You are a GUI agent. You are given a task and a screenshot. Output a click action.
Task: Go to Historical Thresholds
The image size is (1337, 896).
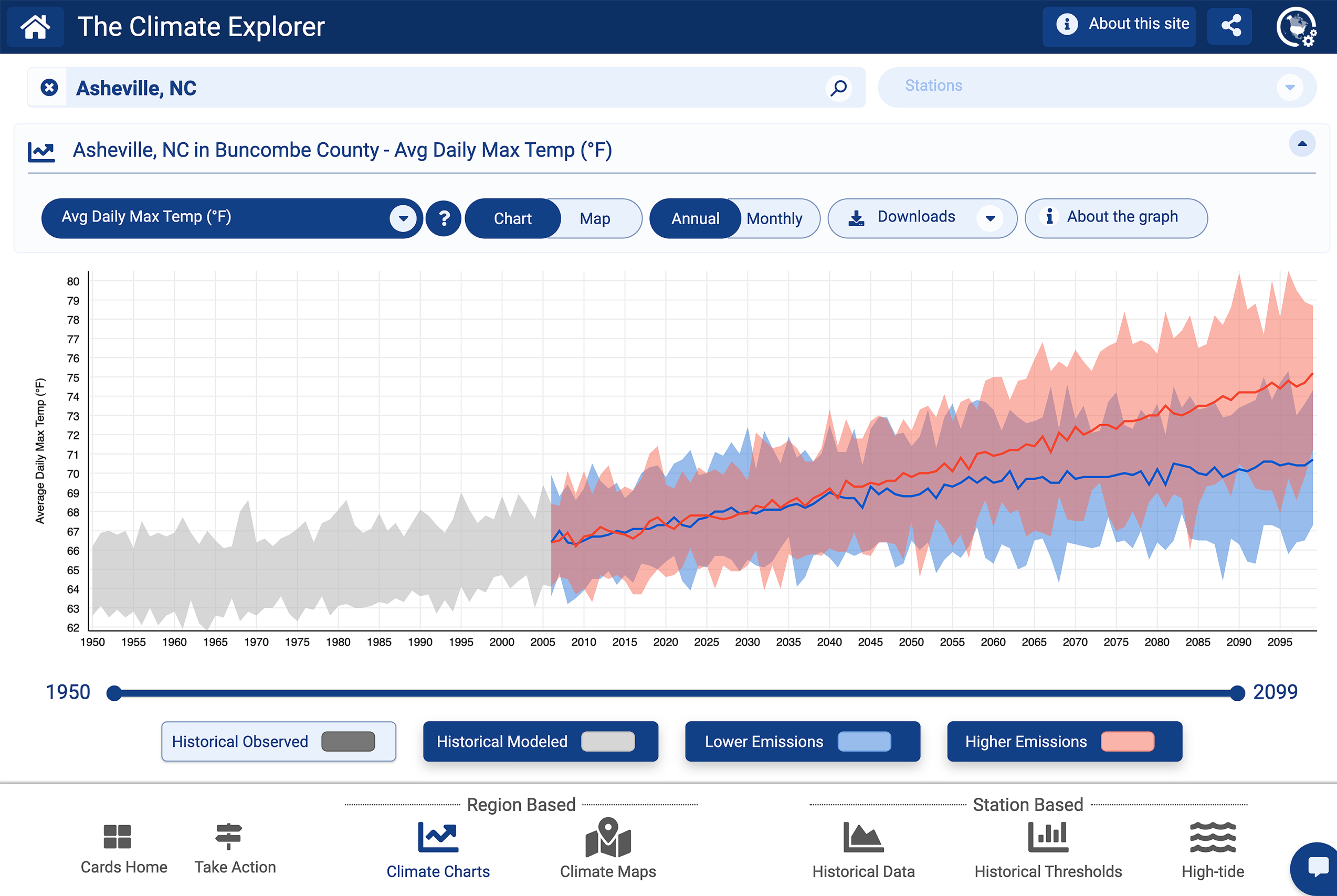1047,849
